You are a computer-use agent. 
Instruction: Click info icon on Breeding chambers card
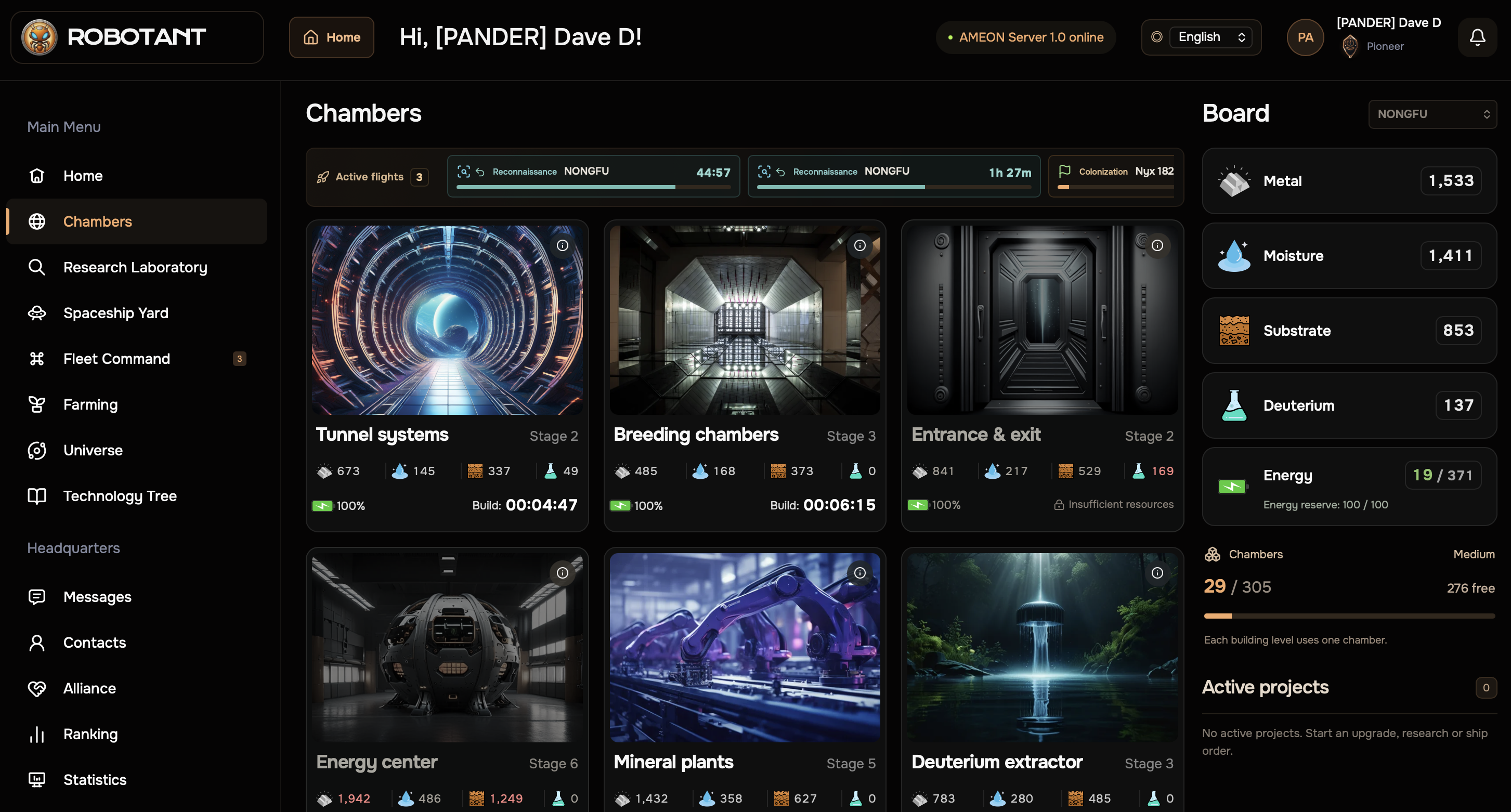[x=859, y=245]
